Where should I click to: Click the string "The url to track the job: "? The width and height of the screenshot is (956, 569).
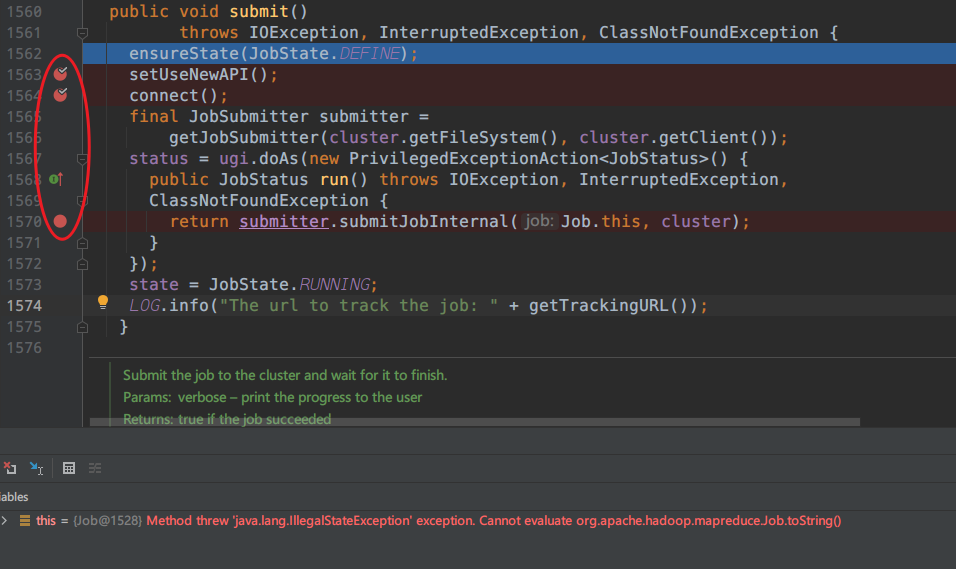click(x=358, y=306)
